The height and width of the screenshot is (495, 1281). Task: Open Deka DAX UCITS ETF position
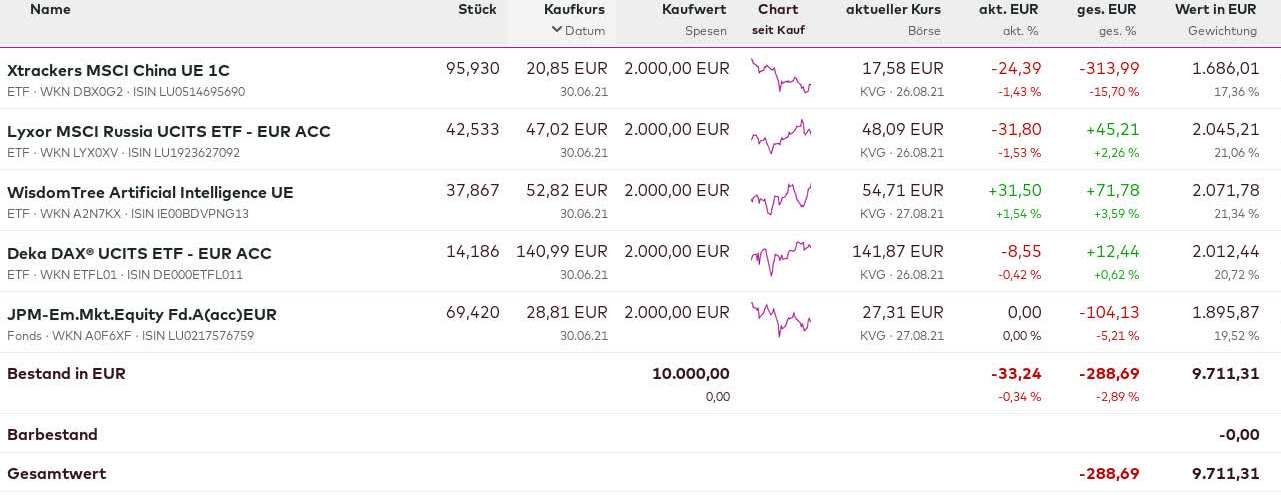pyautogui.click(x=139, y=253)
